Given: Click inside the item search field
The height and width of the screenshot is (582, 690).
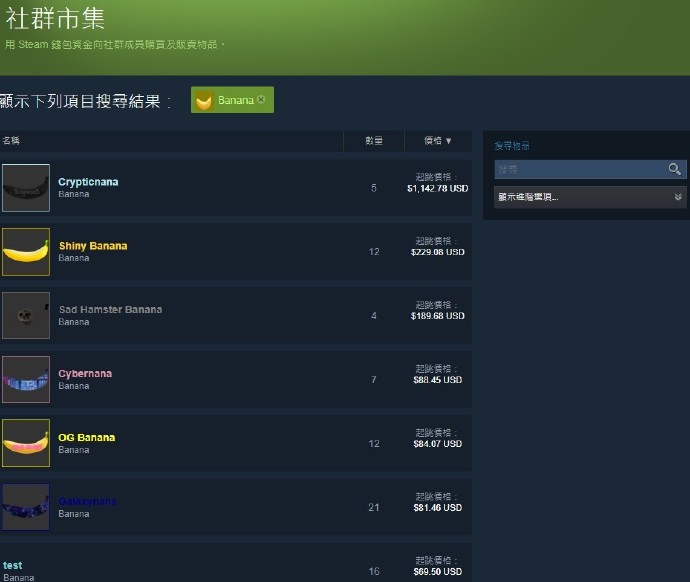Looking at the screenshot, I should 580,169.
